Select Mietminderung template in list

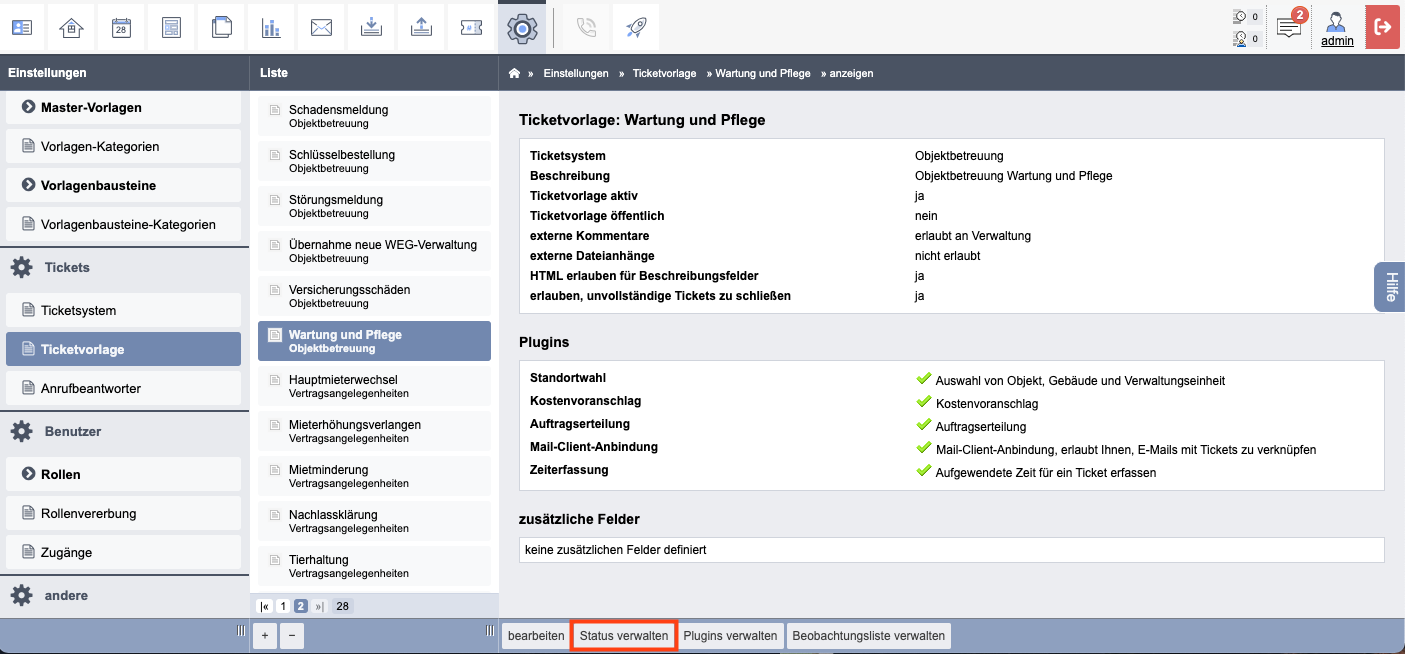click(374, 476)
